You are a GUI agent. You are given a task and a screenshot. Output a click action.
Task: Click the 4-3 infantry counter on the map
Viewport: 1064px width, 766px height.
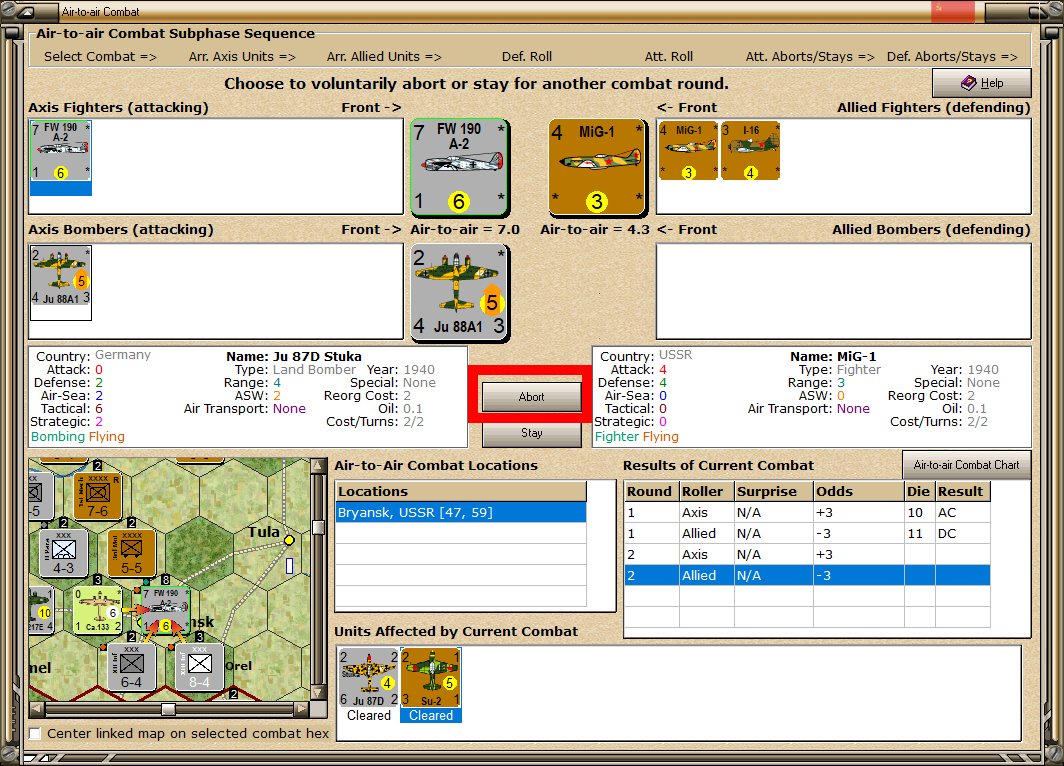pos(63,552)
